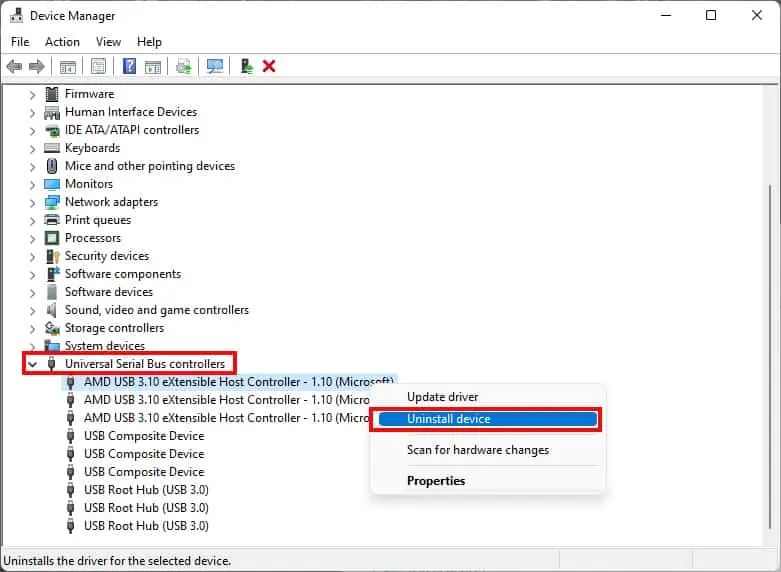Select the Processors chip icon

point(52,238)
